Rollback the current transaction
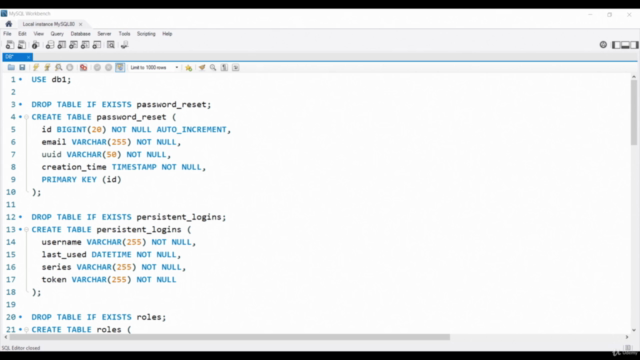Screen dimensions: 640x360 pyautogui.click(x=109, y=67)
